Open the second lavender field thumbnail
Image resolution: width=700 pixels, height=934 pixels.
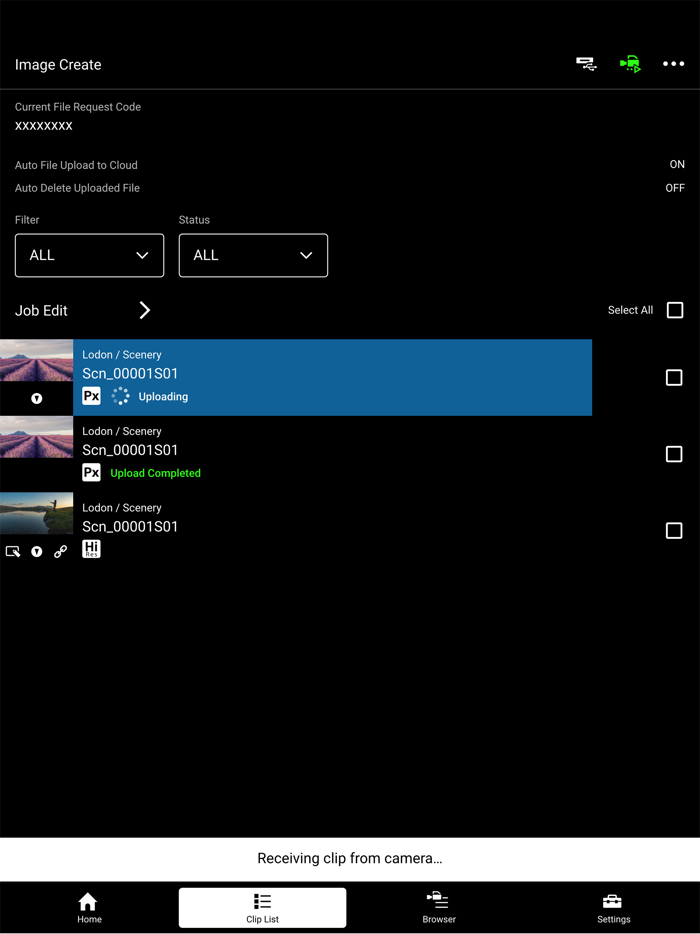pyautogui.click(x=36, y=437)
